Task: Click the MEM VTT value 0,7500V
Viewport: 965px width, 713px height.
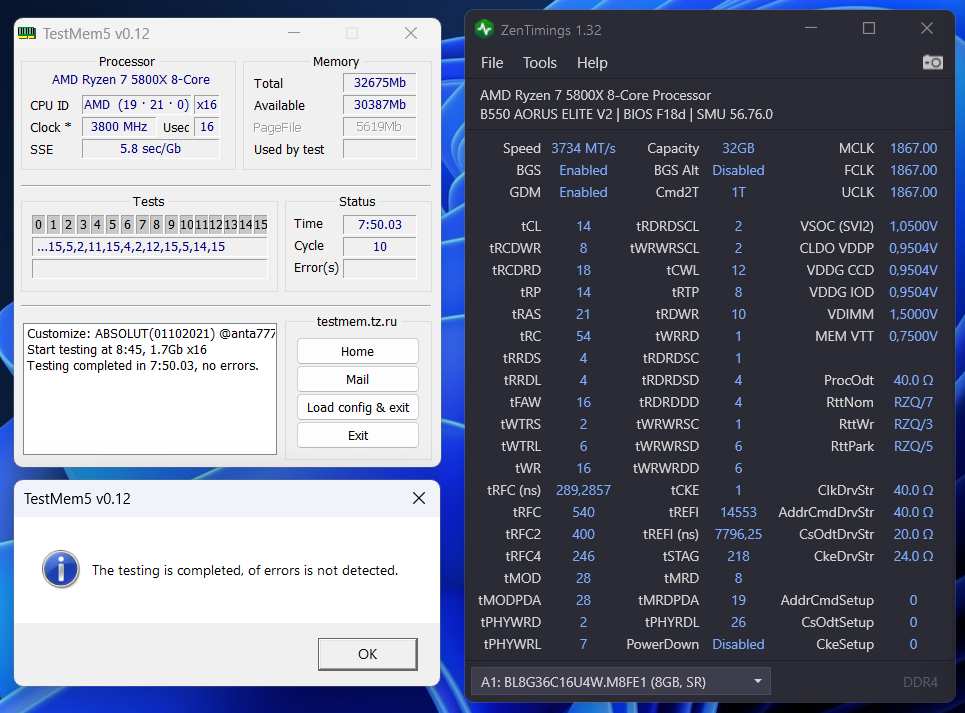Action: click(913, 337)
